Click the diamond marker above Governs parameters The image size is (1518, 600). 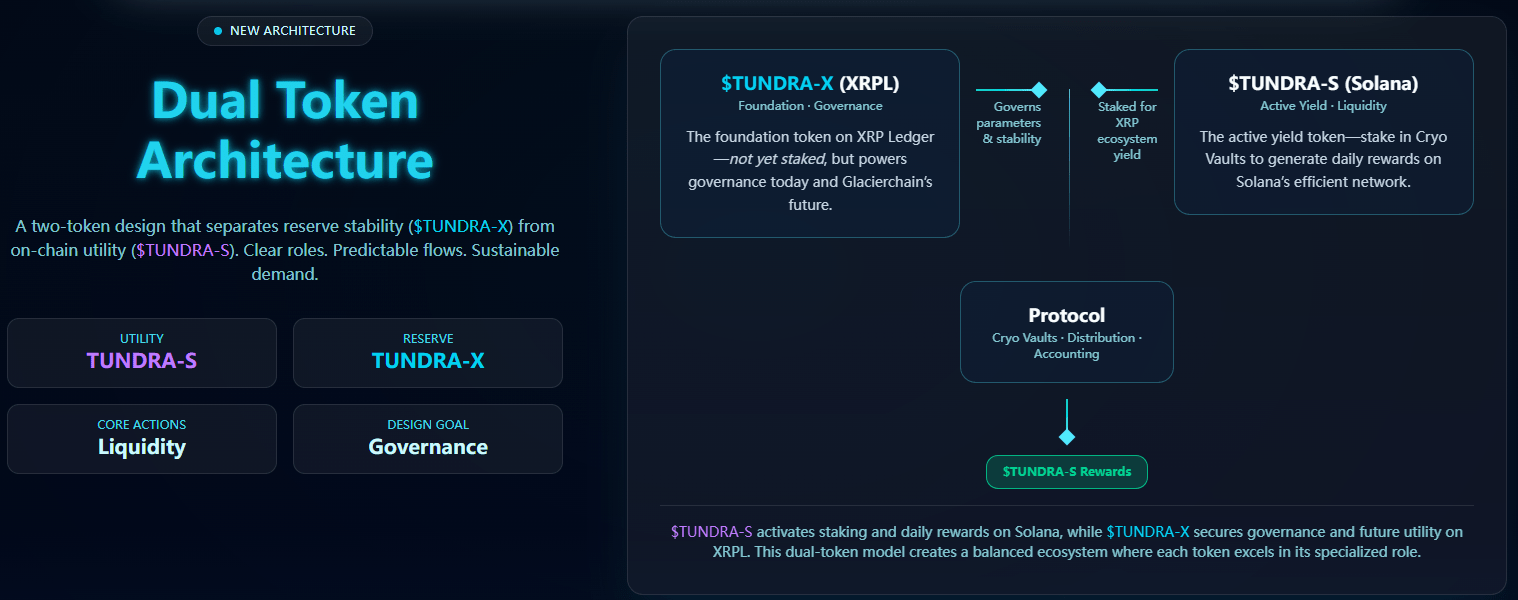[x=1039, y=90]
